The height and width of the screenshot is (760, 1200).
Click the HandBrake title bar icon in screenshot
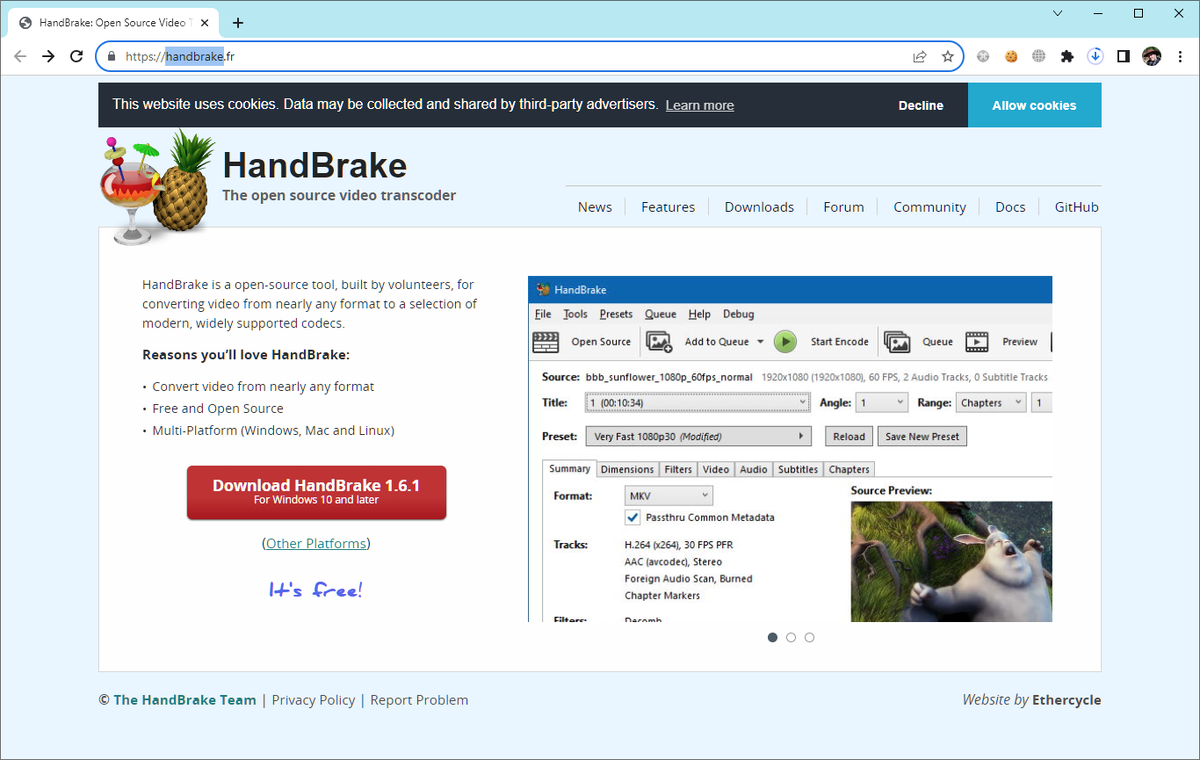(x=543, y=290)
